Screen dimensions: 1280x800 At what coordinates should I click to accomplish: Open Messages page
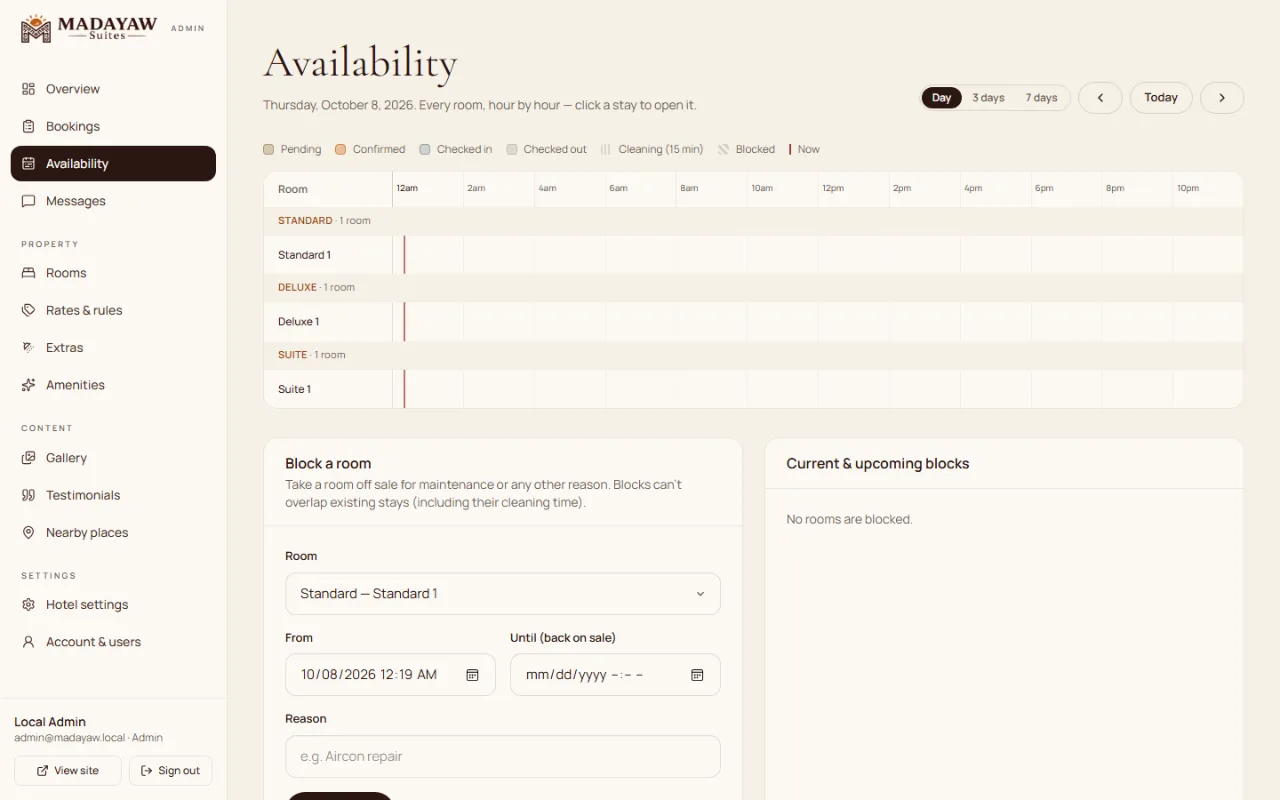[x=113, y=201]
